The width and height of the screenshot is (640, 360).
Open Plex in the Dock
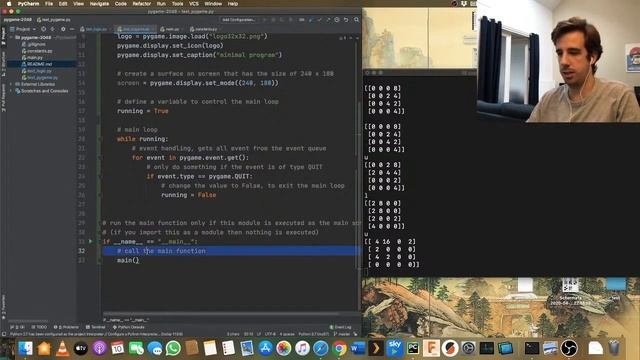point(376,348)
